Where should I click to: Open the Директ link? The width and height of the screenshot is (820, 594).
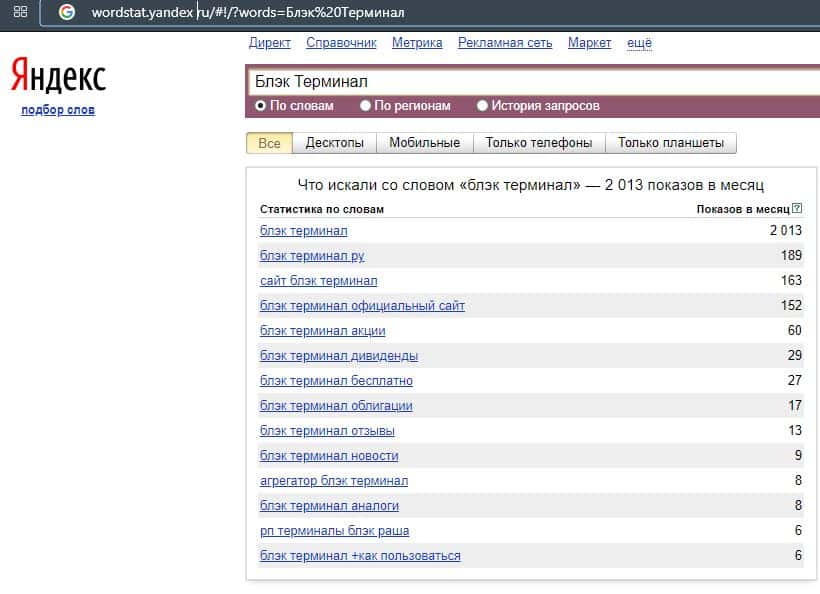pos(269,43)
